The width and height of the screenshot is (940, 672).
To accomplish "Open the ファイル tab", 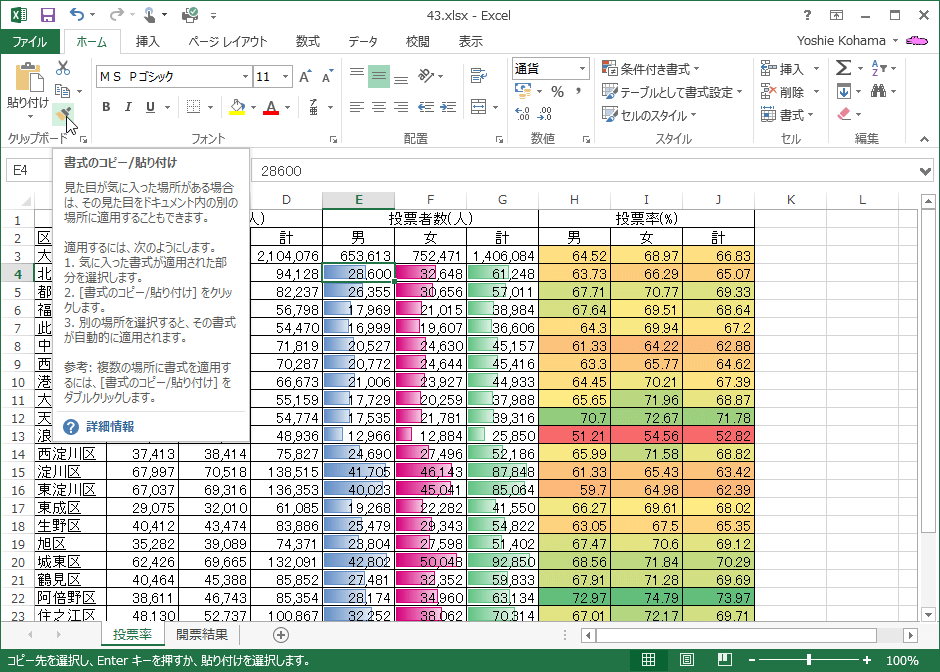I will click(29, 41).
